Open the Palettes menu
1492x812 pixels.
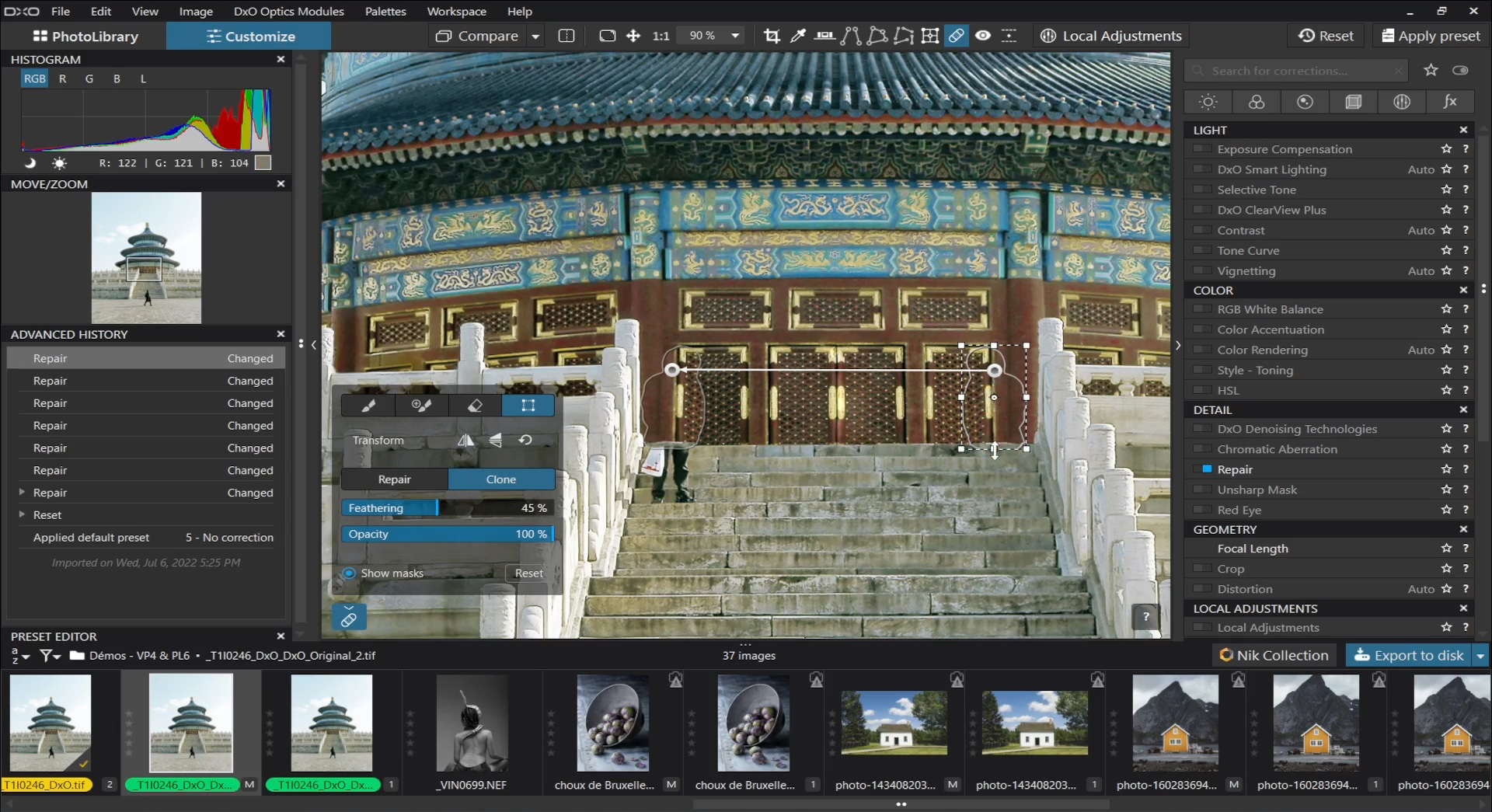click(385, 11)
